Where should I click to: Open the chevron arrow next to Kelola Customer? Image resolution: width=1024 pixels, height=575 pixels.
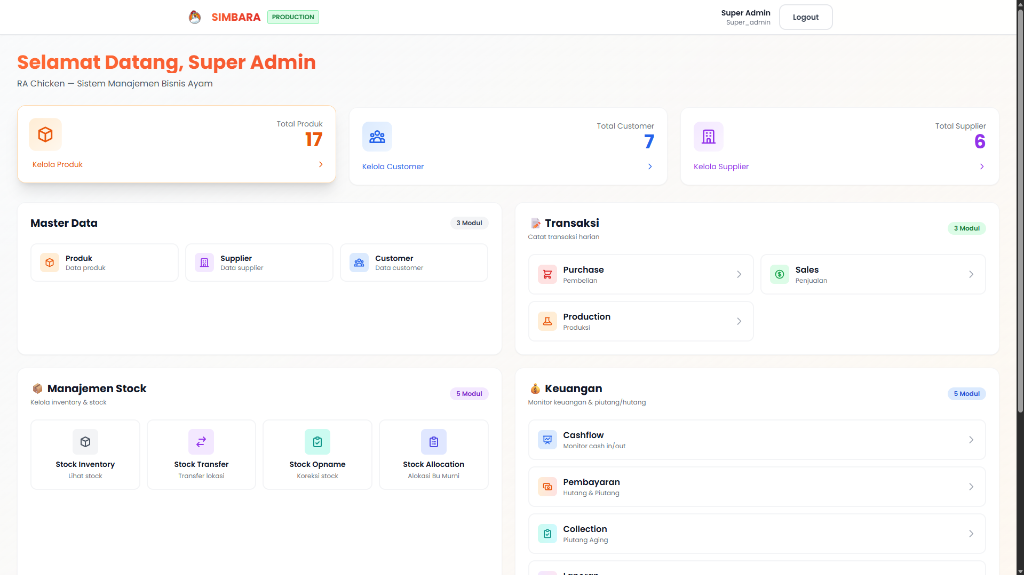[x=650, y=167]
